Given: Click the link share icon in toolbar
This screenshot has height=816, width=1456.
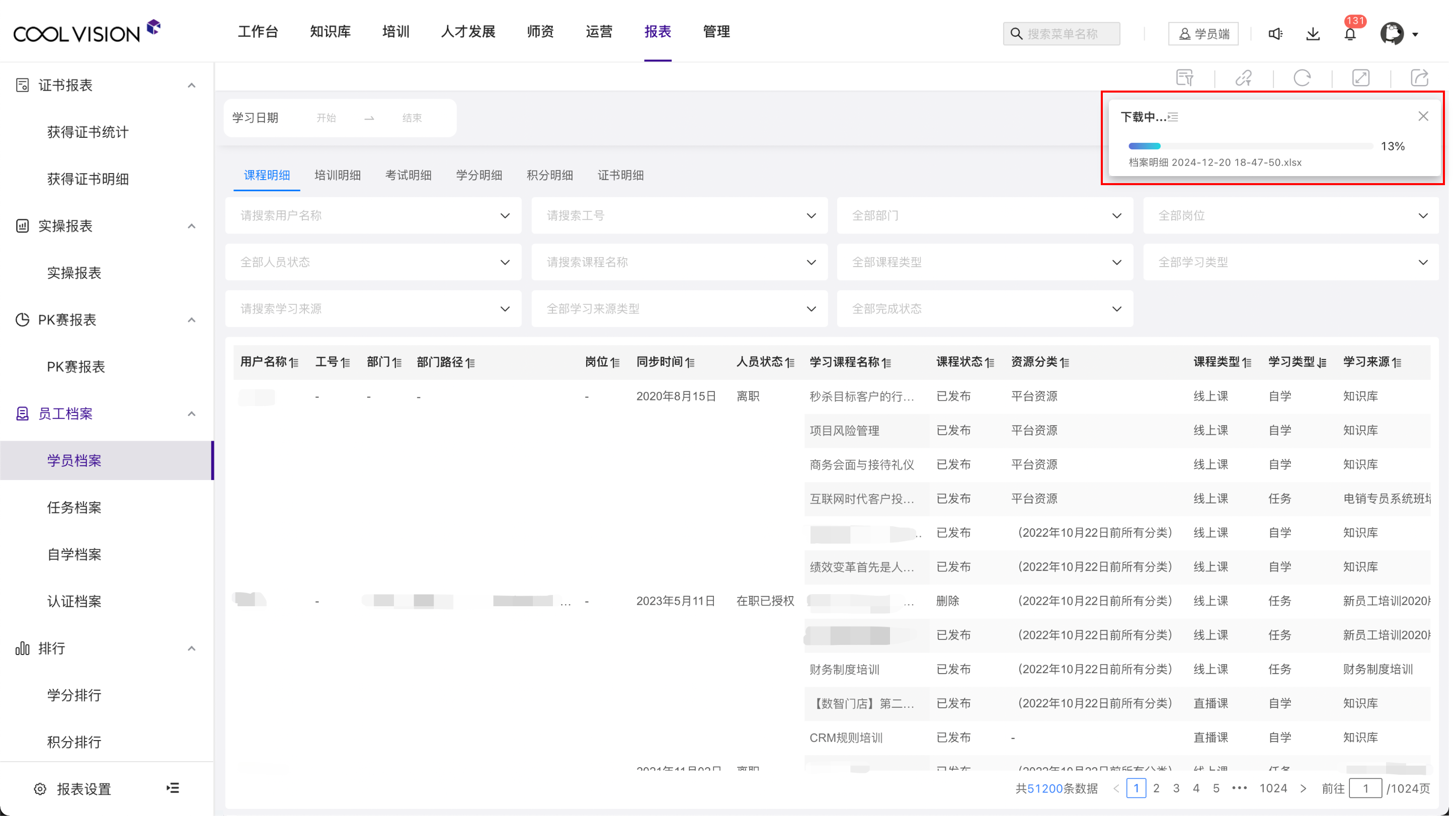Looking at the screenshot, I should 1244,77.
